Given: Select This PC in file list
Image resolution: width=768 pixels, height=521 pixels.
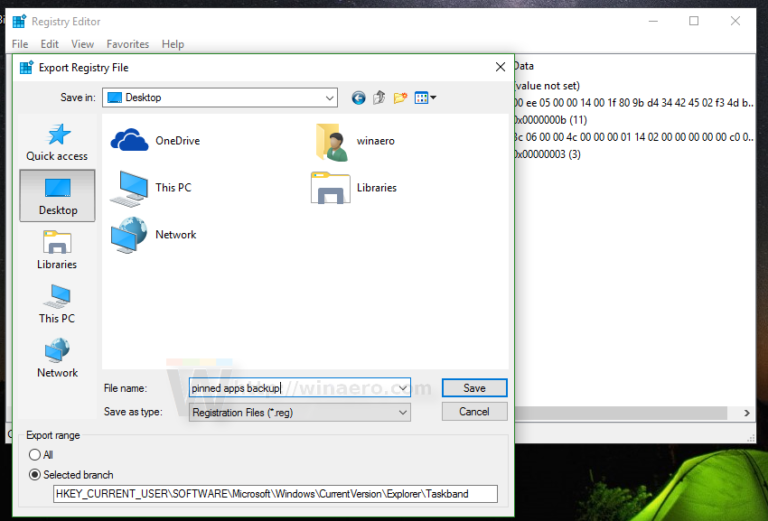Looking at the screenshot, I should [134, 187].
